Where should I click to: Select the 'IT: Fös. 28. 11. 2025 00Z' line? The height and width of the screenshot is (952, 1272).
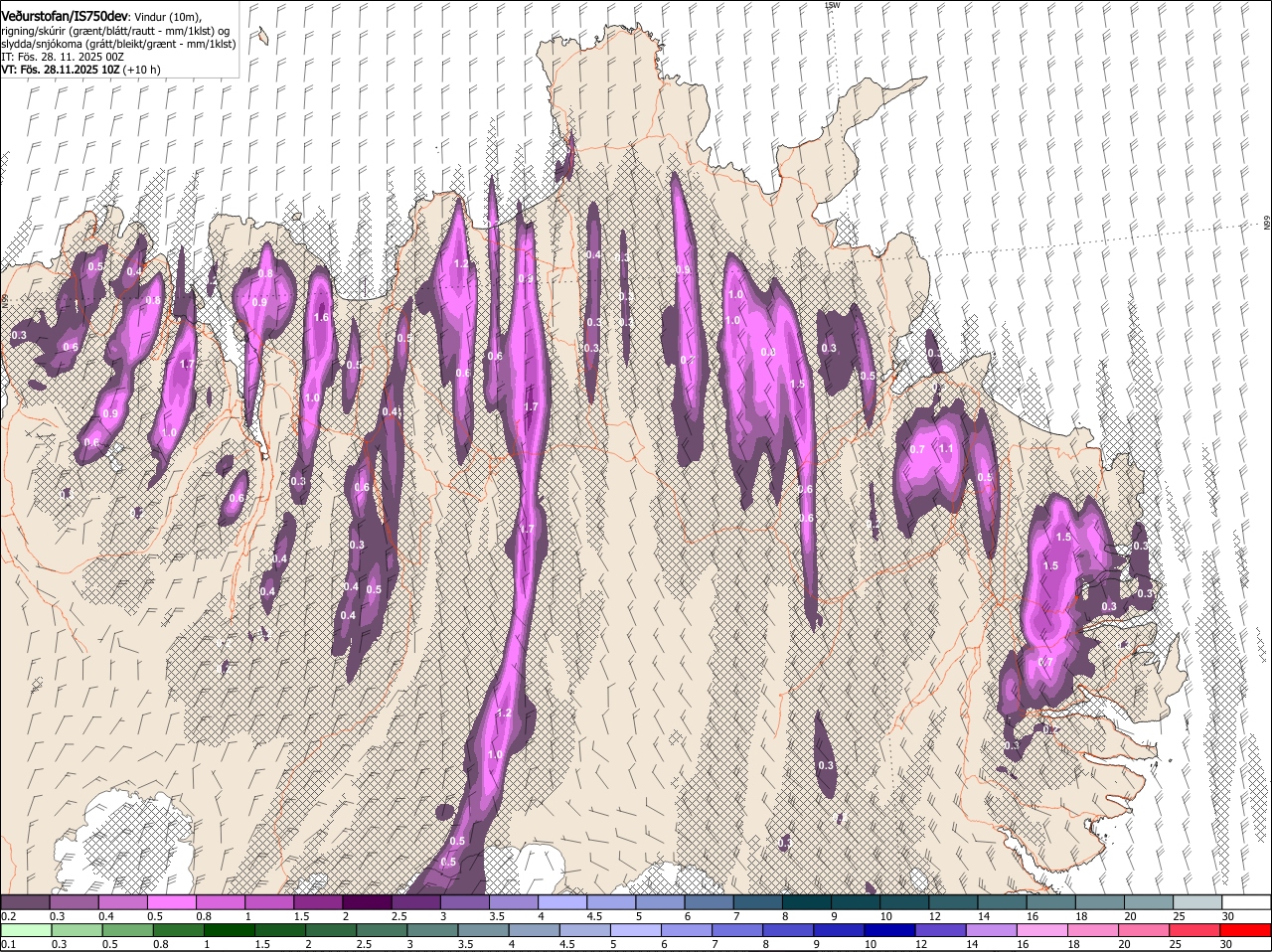63,57
